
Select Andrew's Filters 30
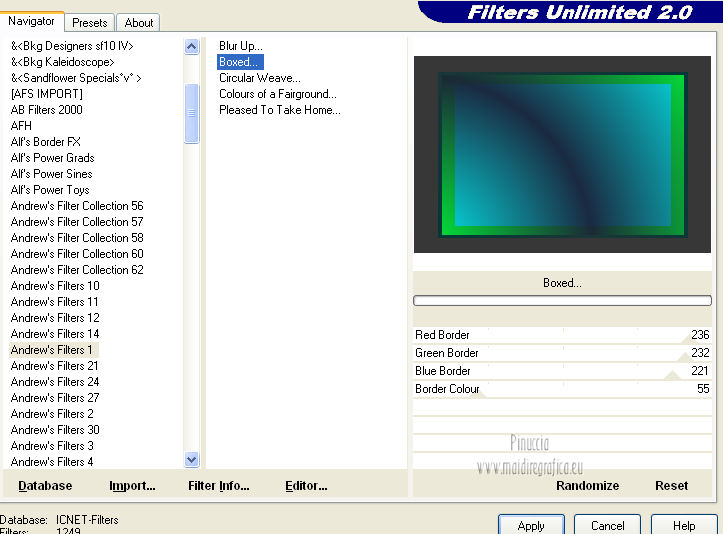[55, 430]
